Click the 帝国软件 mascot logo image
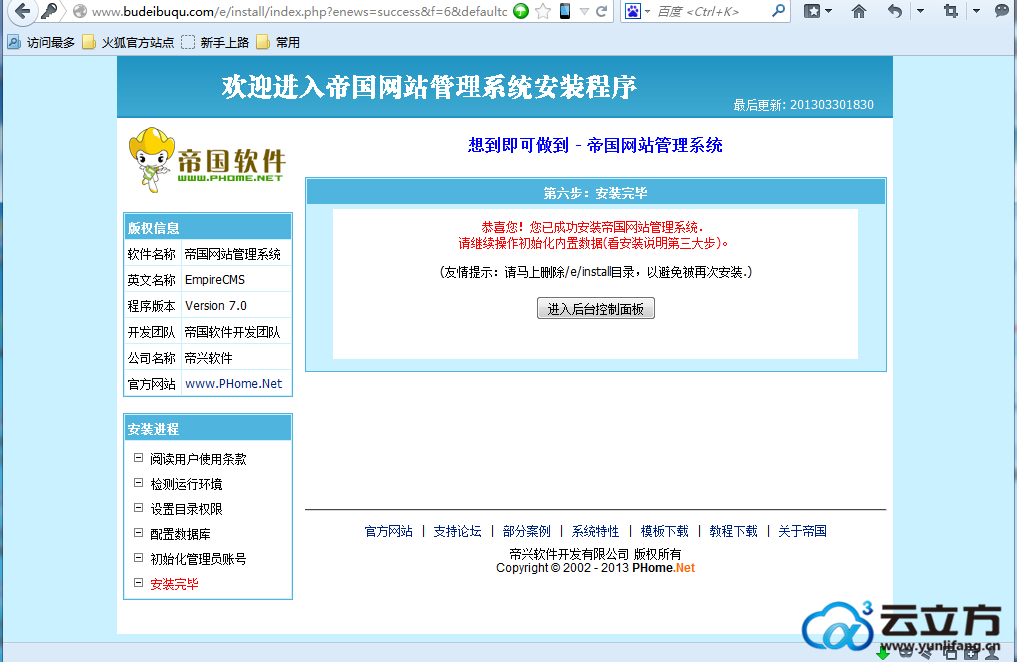Viewport: 1017px width, 662px height. click(x=207, y=160)
